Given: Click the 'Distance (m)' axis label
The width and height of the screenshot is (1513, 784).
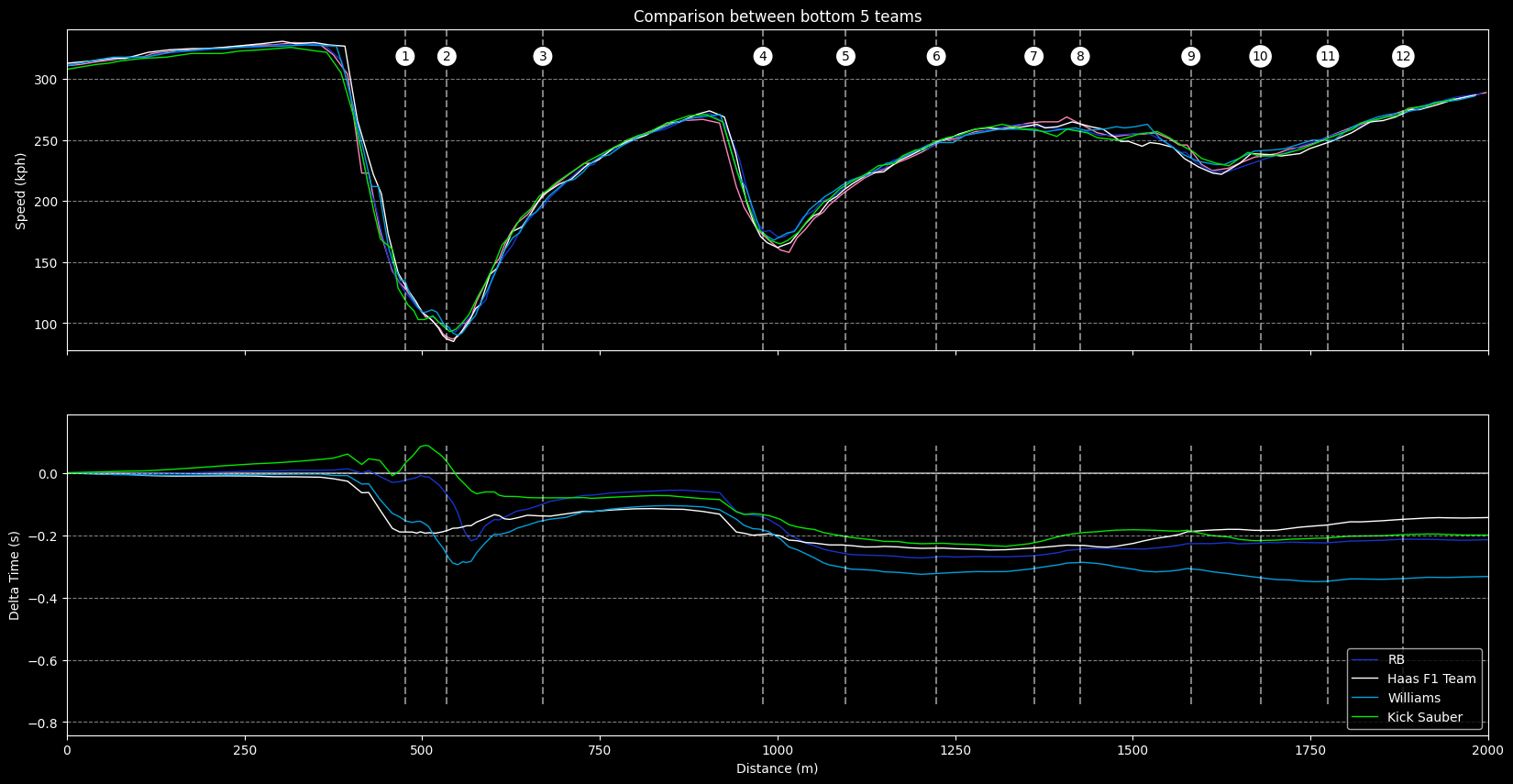Looking at the screenshot, I should (778, 768).
